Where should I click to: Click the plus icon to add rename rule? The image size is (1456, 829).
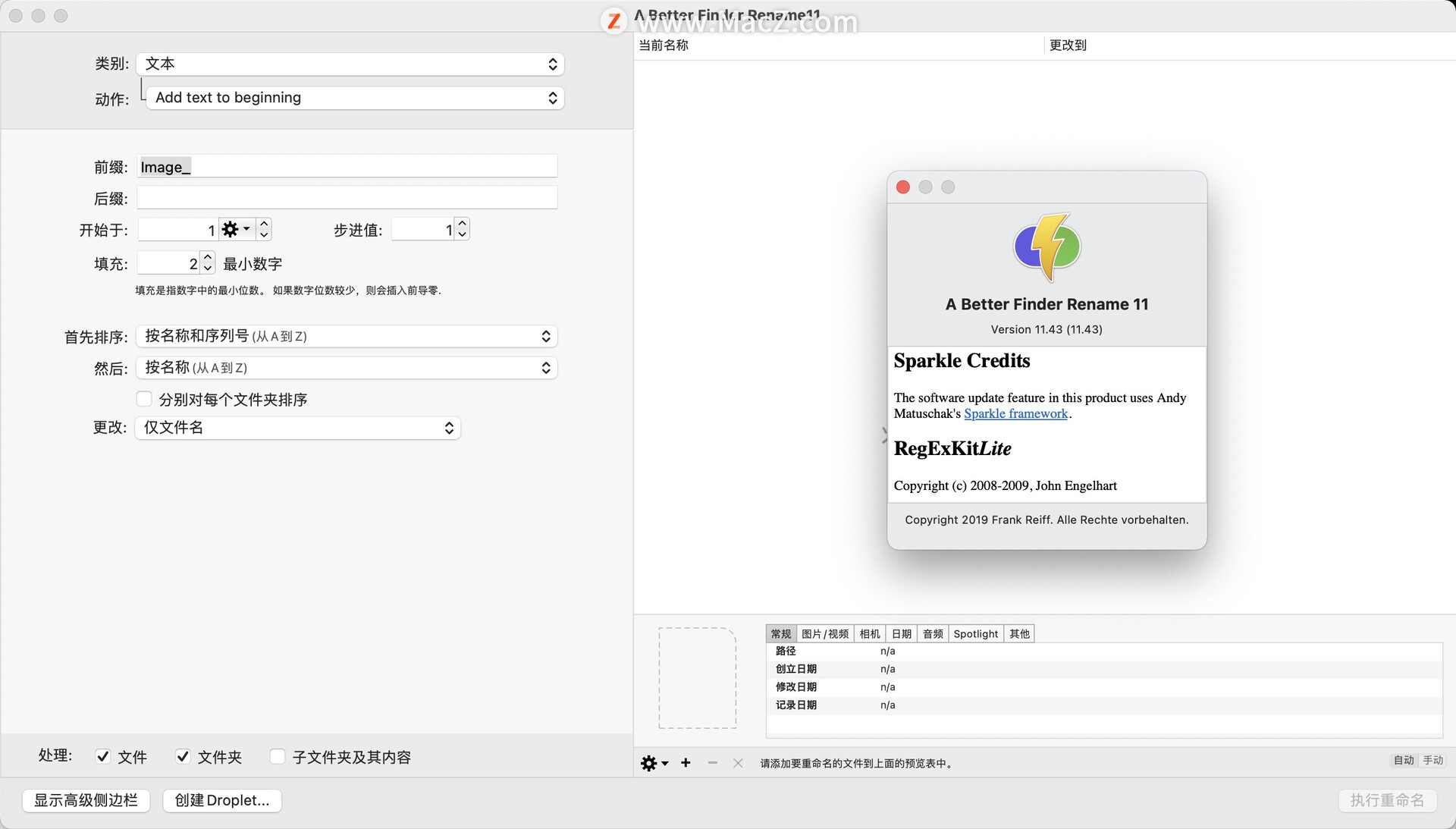click(x=685, y=762)
